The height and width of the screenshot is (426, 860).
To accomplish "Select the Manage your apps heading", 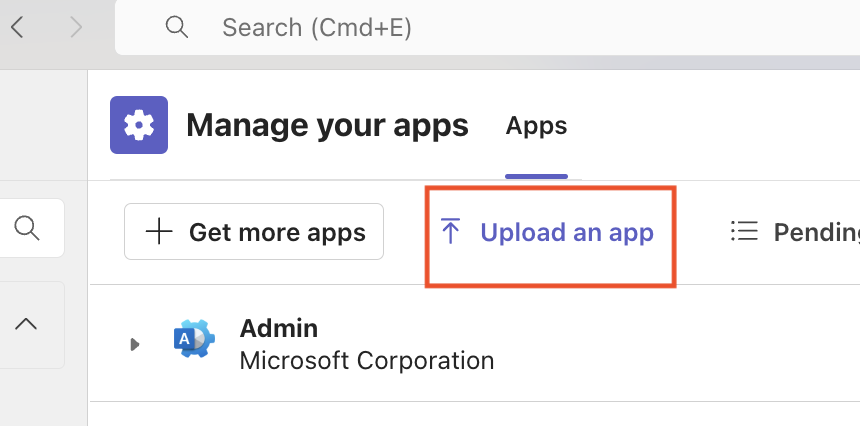I will [327, 126].
